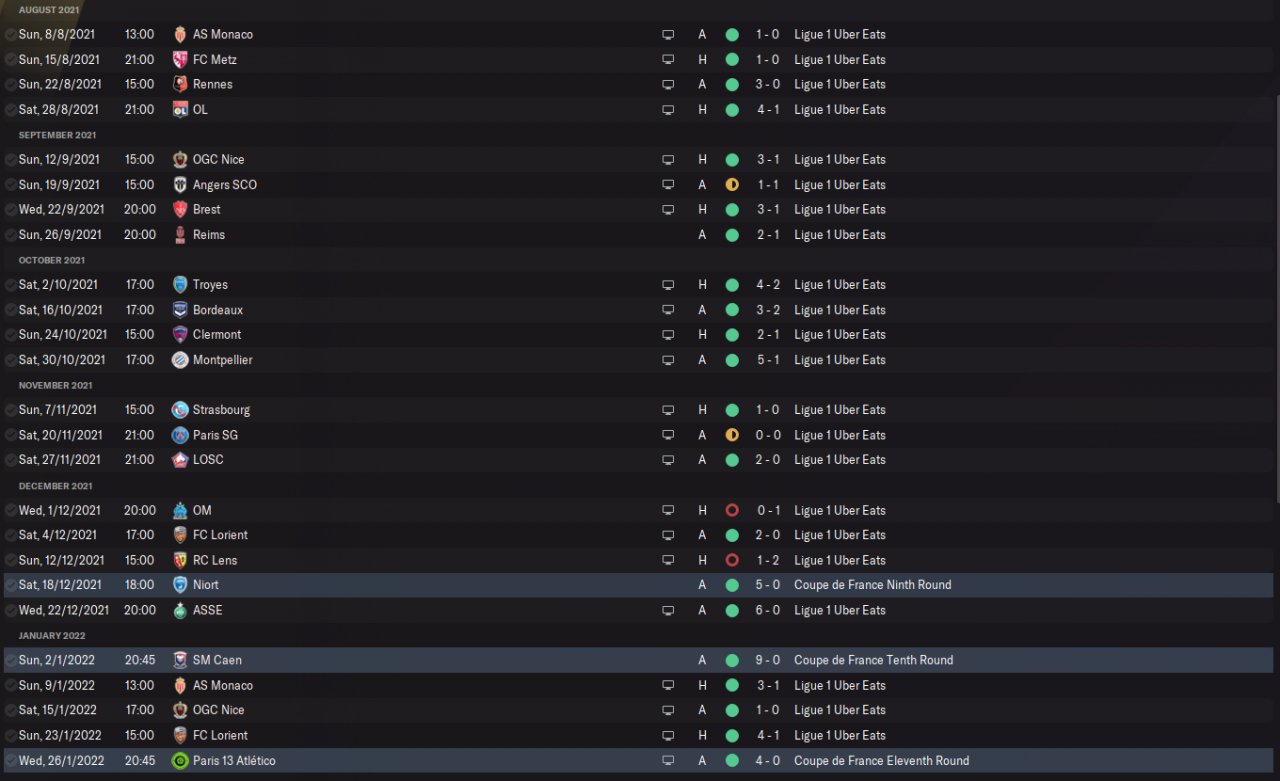The image size is (1280, 781).
Task: Click the fixtures list vertical scrollbar
Action: (1277, 297)
